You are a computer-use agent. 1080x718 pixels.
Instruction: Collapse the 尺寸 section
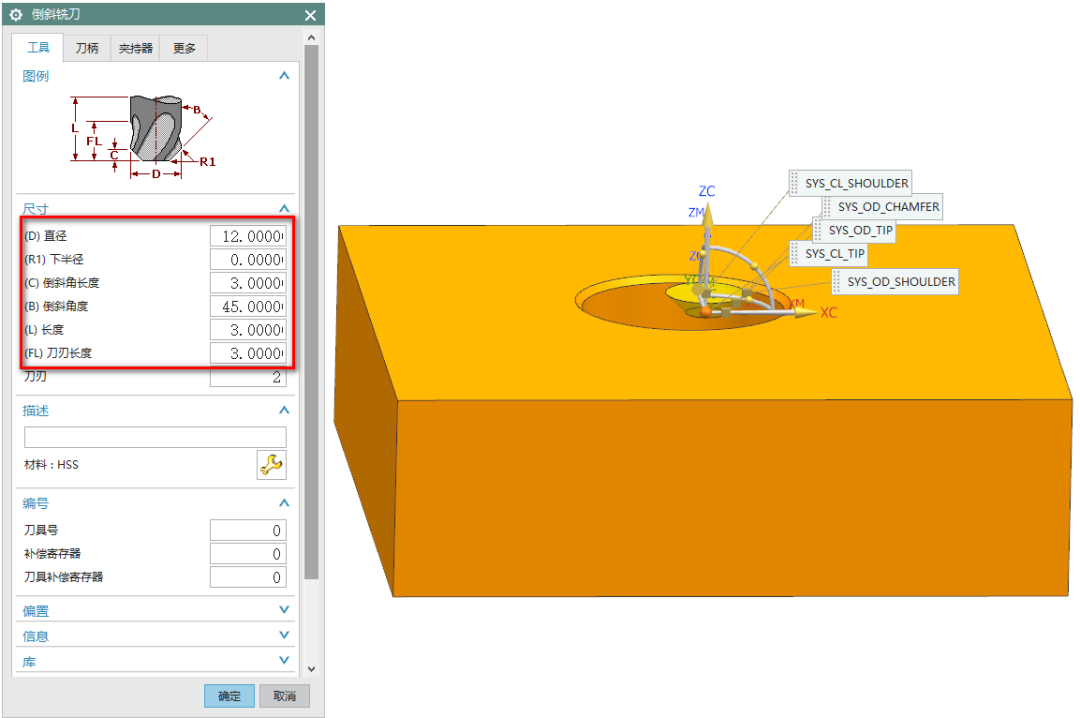[284, 209]
